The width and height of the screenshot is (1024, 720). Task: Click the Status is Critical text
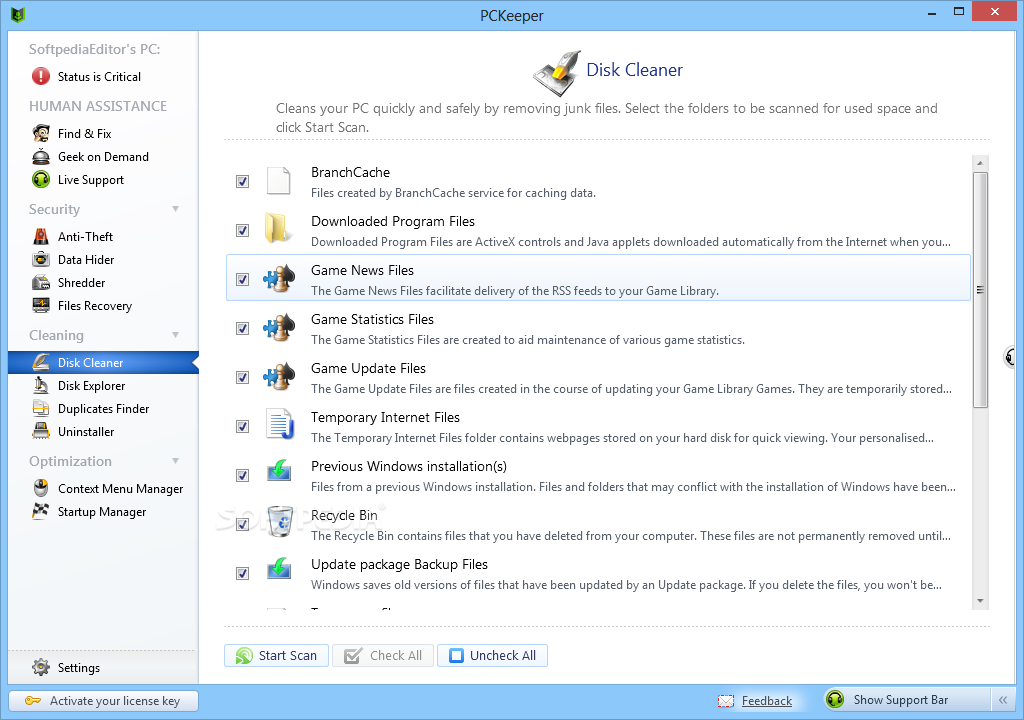tap(99, 76)
